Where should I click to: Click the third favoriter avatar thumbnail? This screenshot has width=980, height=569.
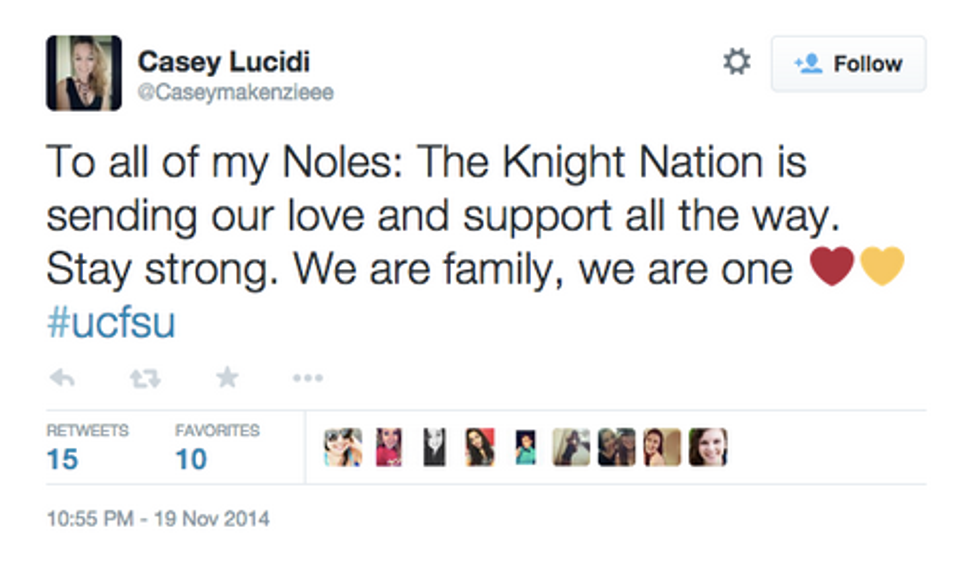pyautogui.click(x=433, y=448)
